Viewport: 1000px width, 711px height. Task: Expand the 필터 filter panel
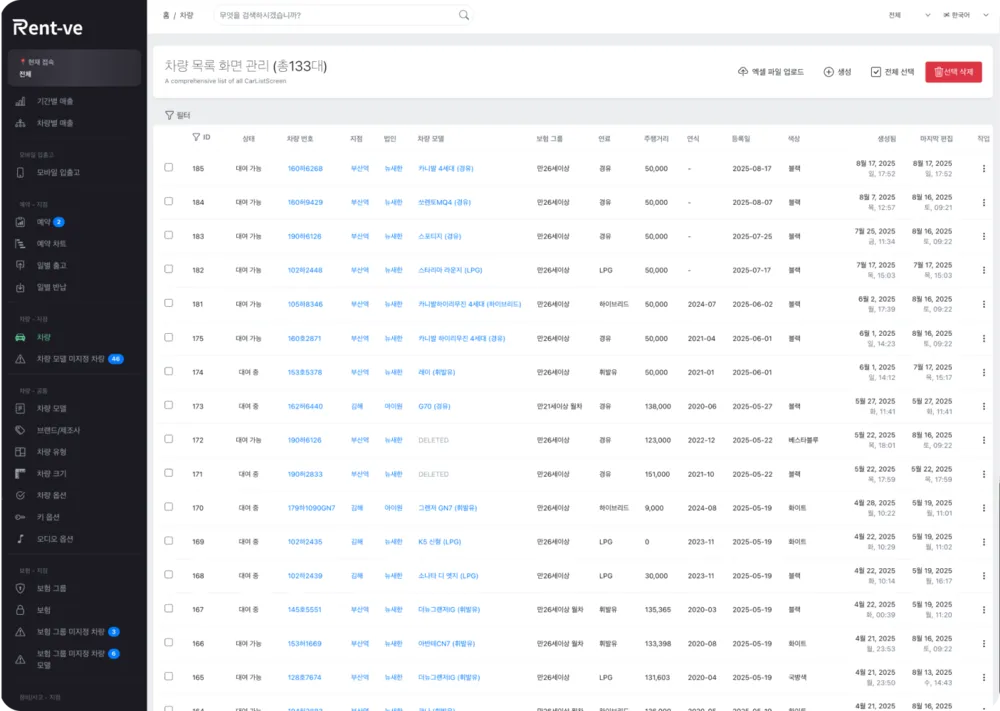(177, 115)
